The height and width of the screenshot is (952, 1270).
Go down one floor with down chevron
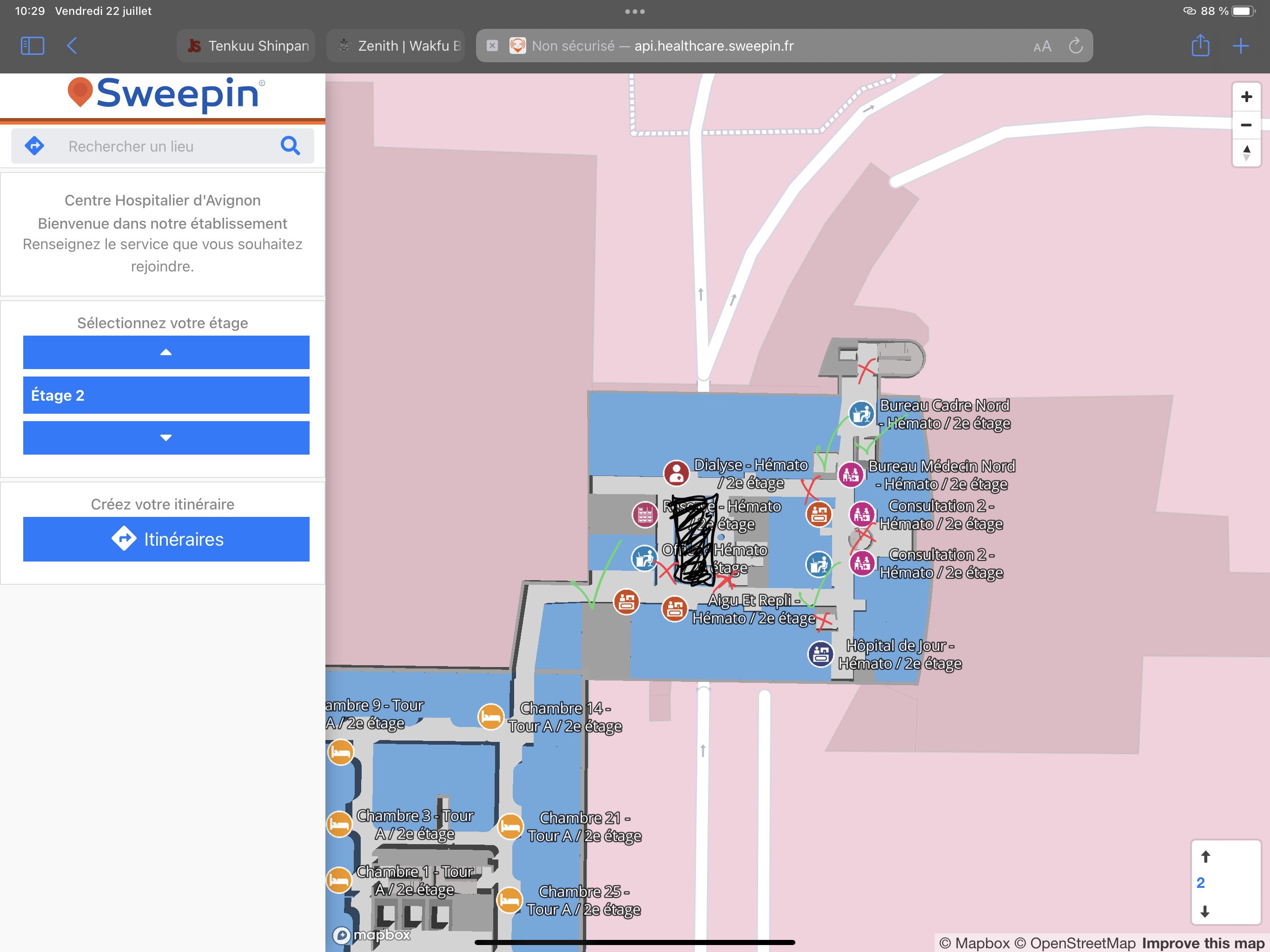(x=166, y=437)
